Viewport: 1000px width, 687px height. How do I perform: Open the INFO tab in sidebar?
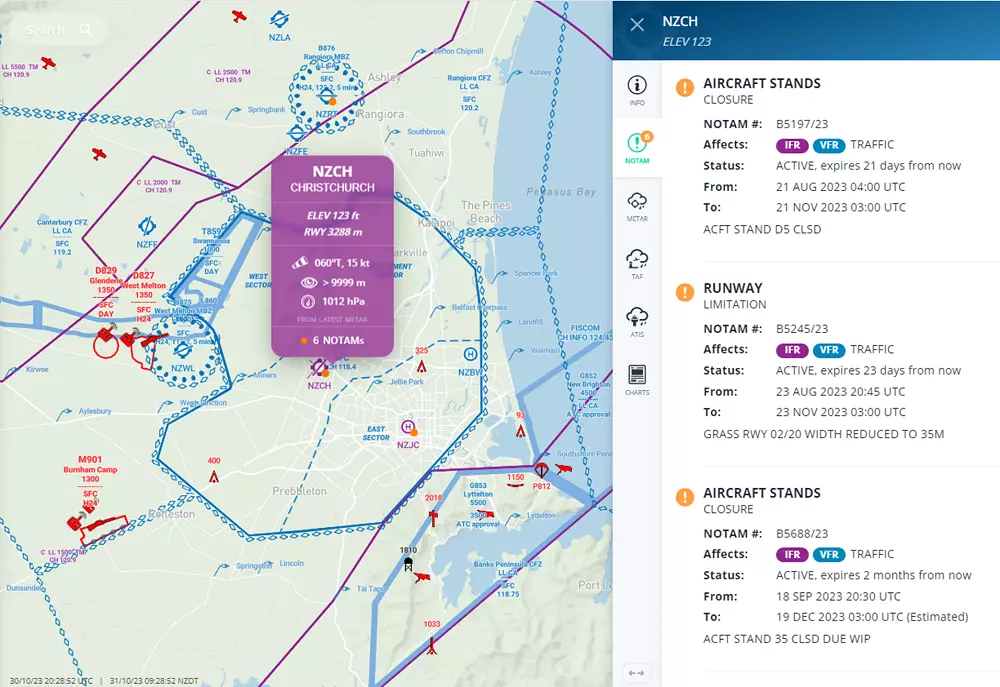point(637,90)
